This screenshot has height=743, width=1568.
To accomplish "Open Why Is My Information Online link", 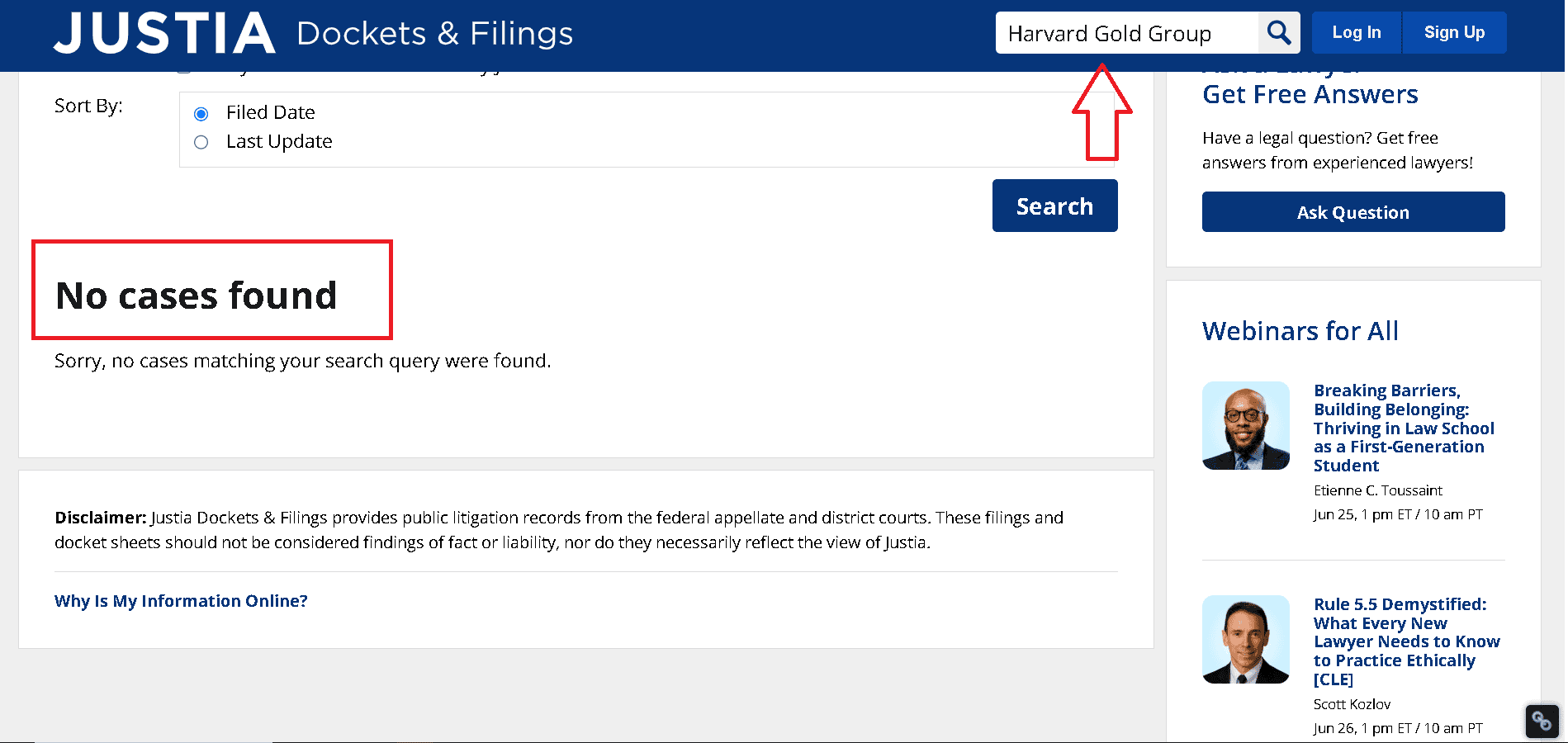I will 181,601.
